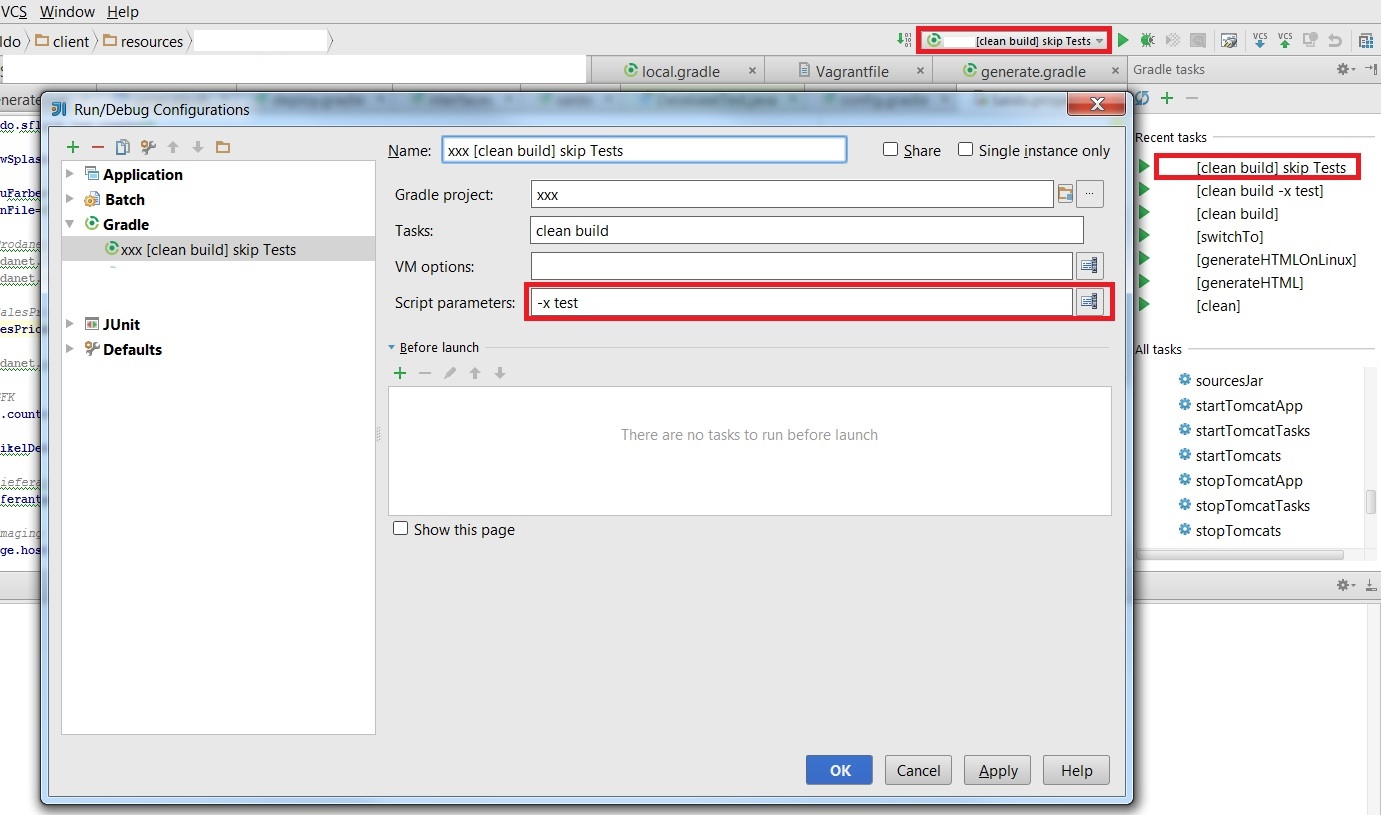Expand the VM options editor icon
The image size is (1381, 815).
1089,266
